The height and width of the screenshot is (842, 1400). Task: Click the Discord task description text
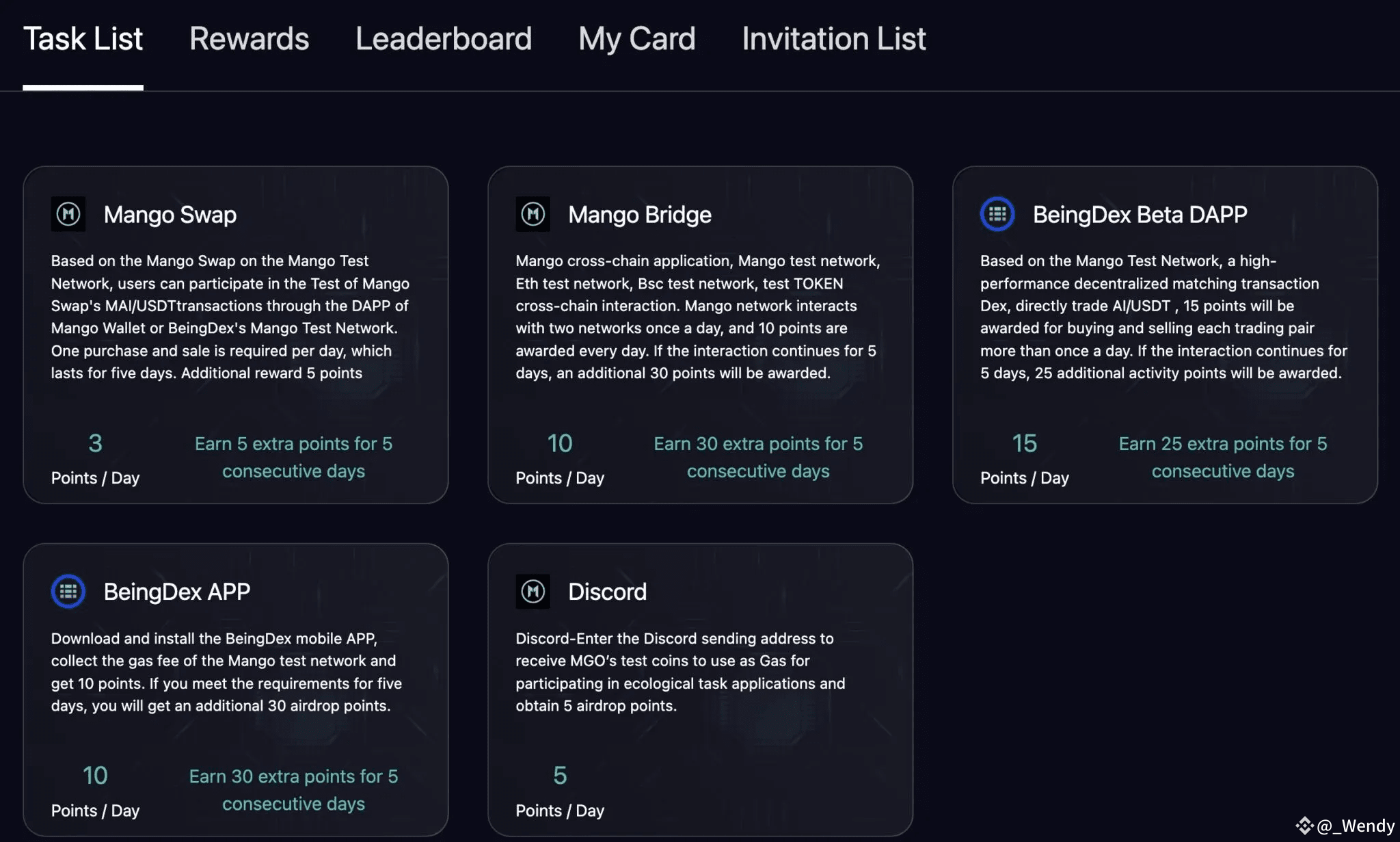pos(680,672)
